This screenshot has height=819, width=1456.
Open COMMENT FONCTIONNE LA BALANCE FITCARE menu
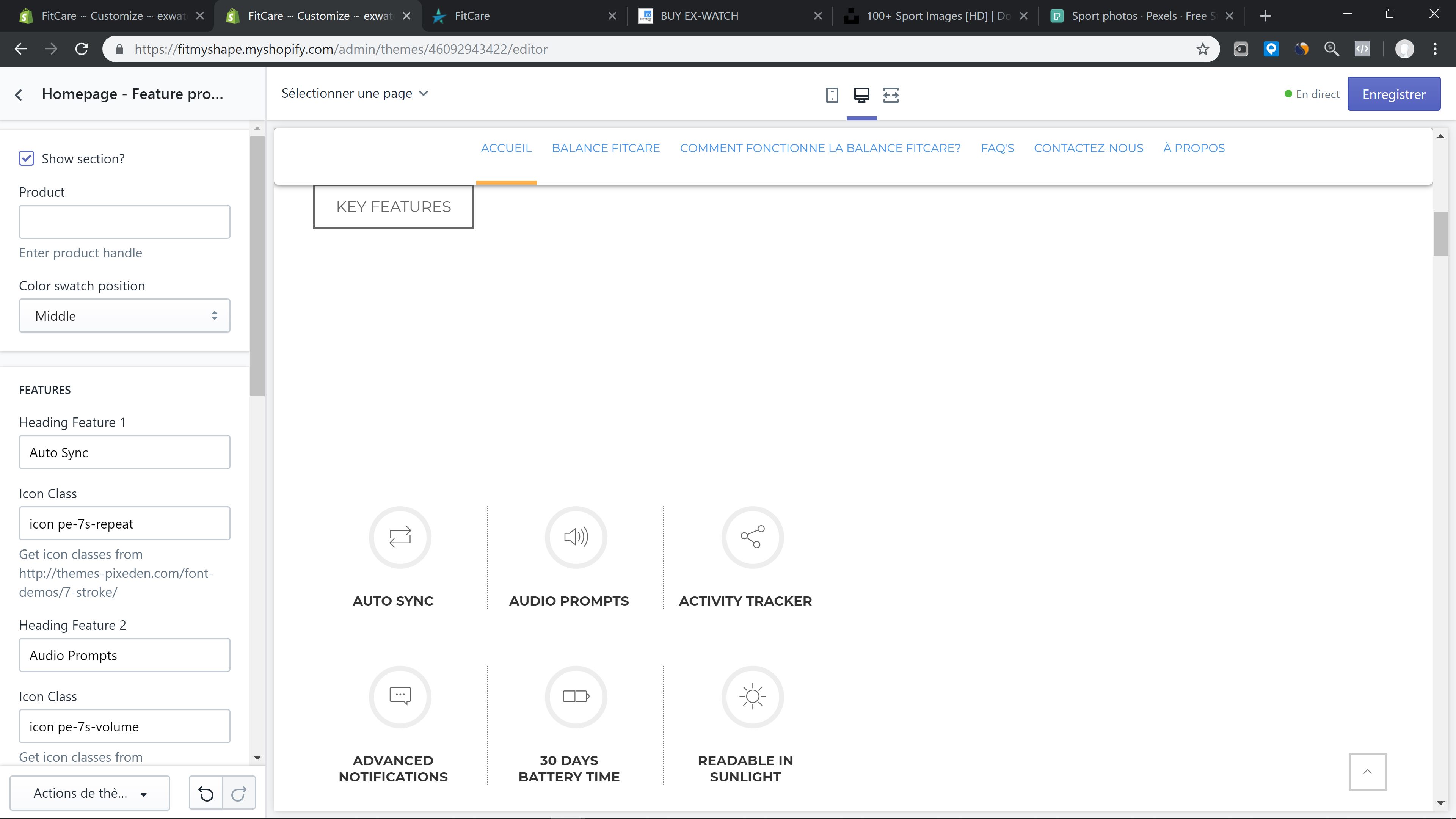(820, 148)
